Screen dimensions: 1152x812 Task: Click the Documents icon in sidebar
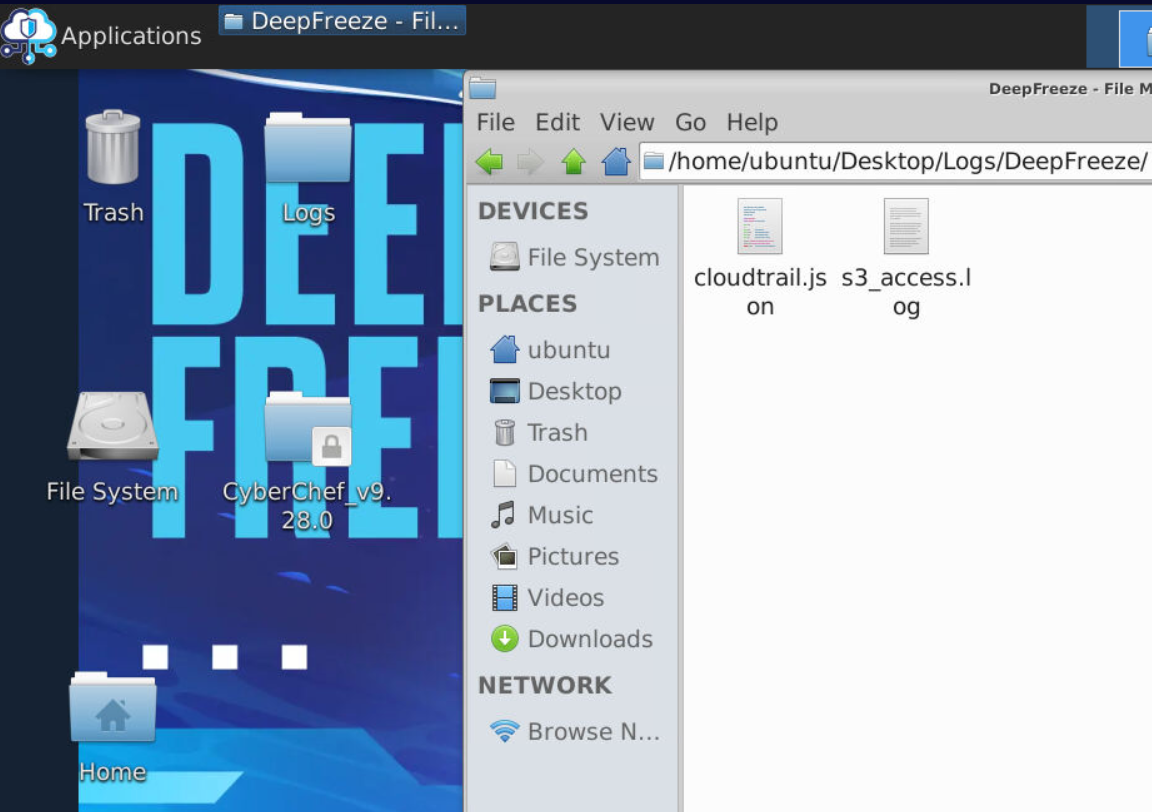pos(505,473)
